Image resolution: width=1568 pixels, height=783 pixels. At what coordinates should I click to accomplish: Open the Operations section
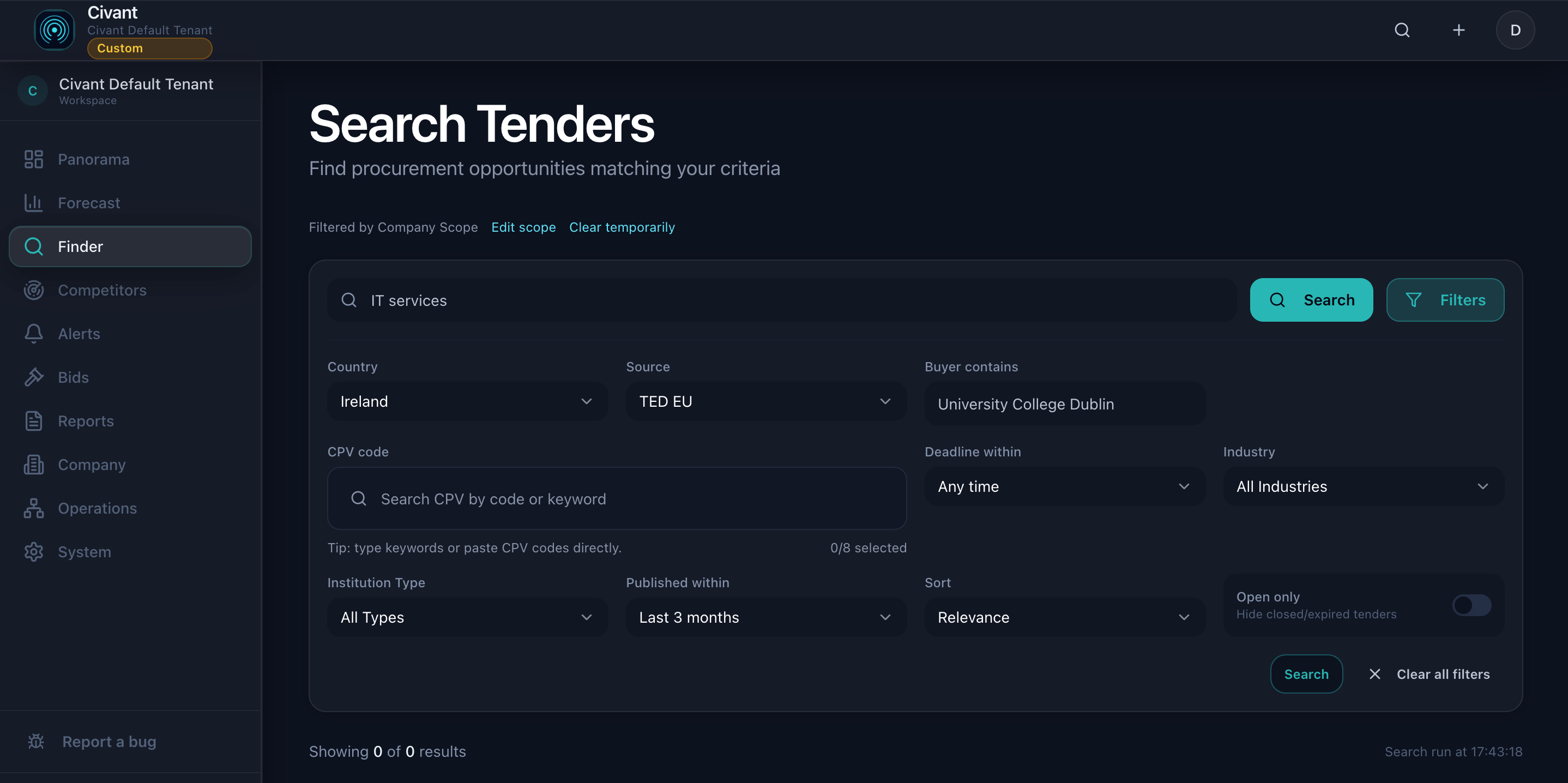97,508
